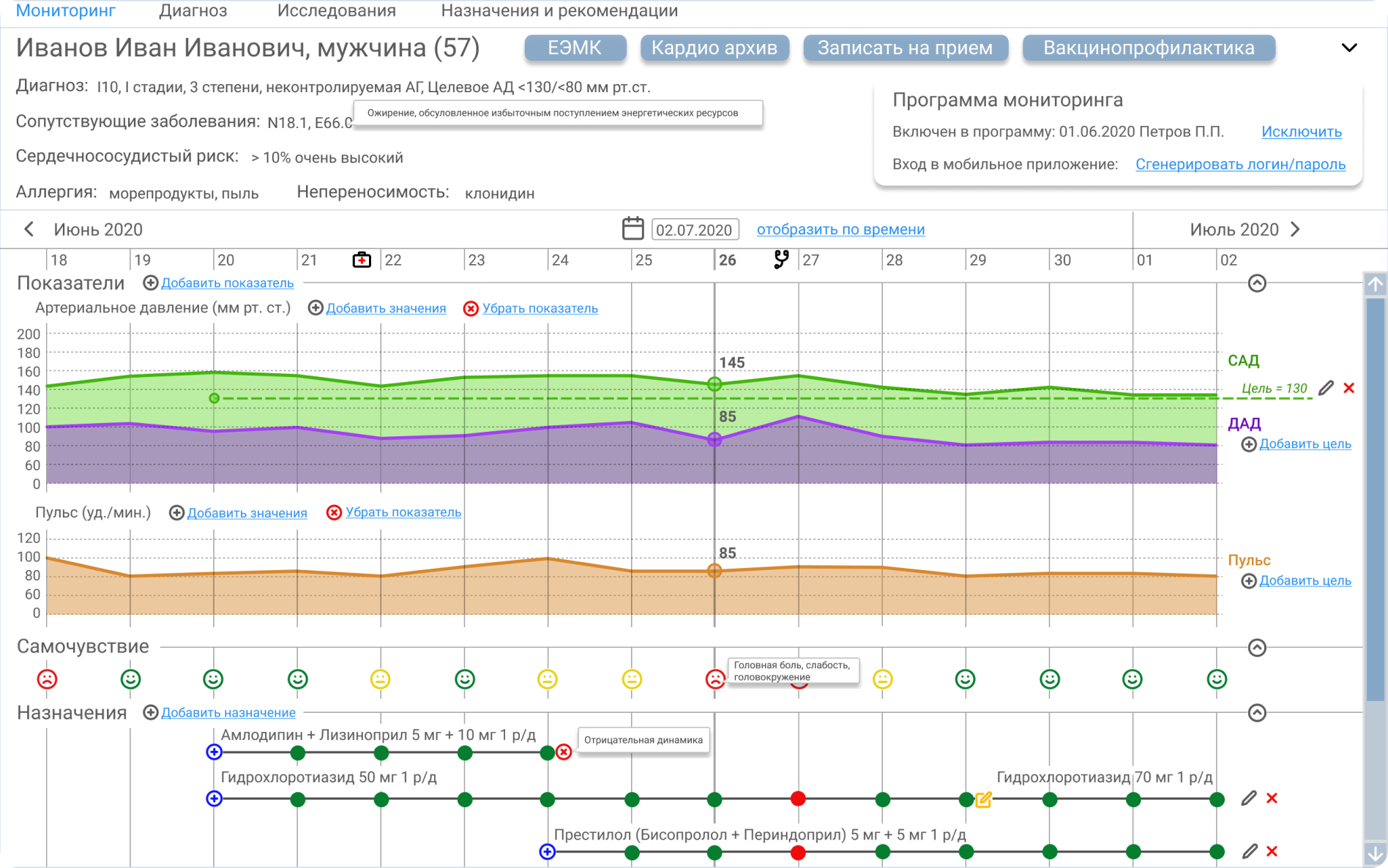This screenshot has height=868, width=1388.
Task: Collapse the Показатели section
Action: tap(1257, 283)
